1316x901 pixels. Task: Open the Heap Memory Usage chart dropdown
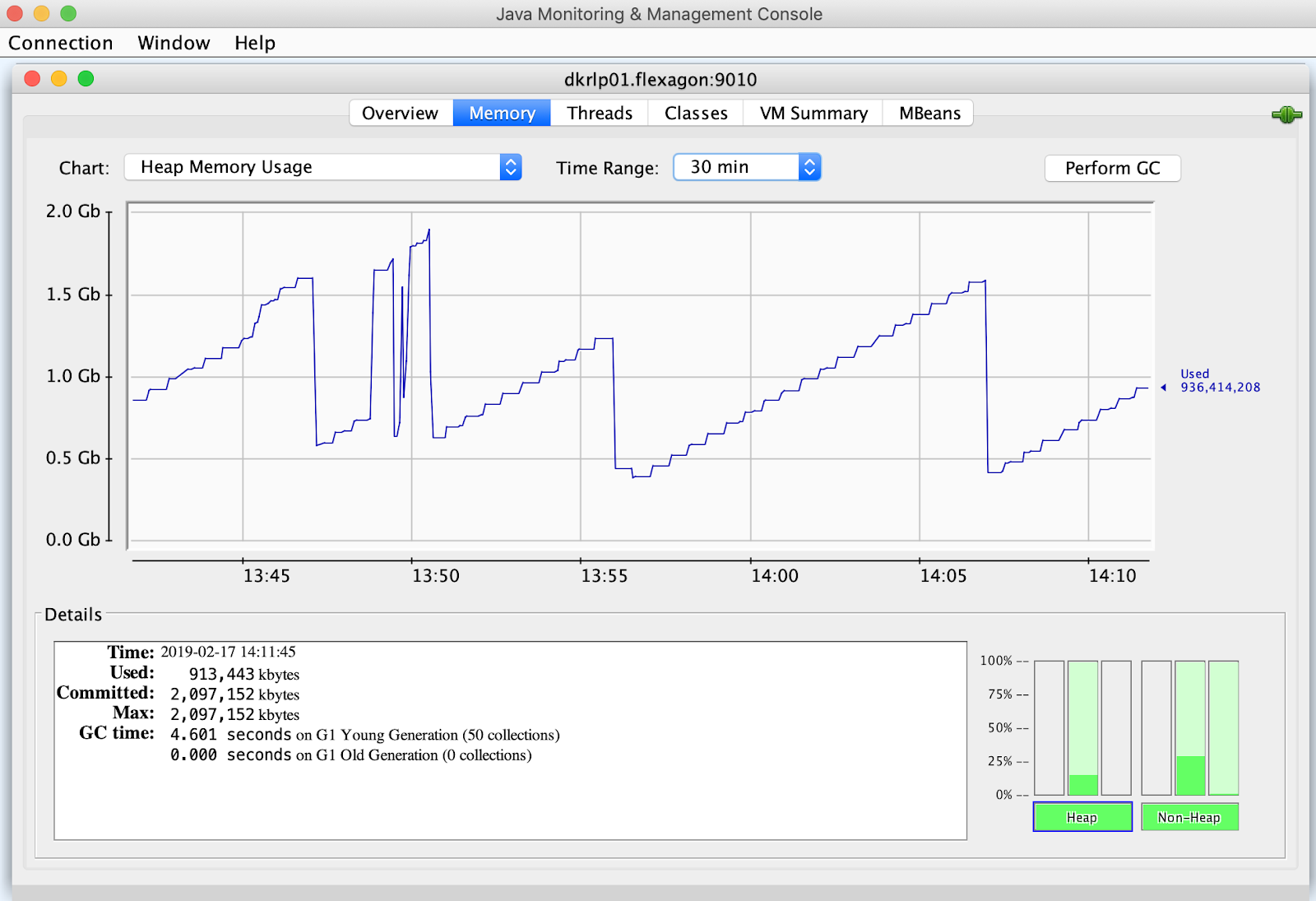(x=323, y=167)
